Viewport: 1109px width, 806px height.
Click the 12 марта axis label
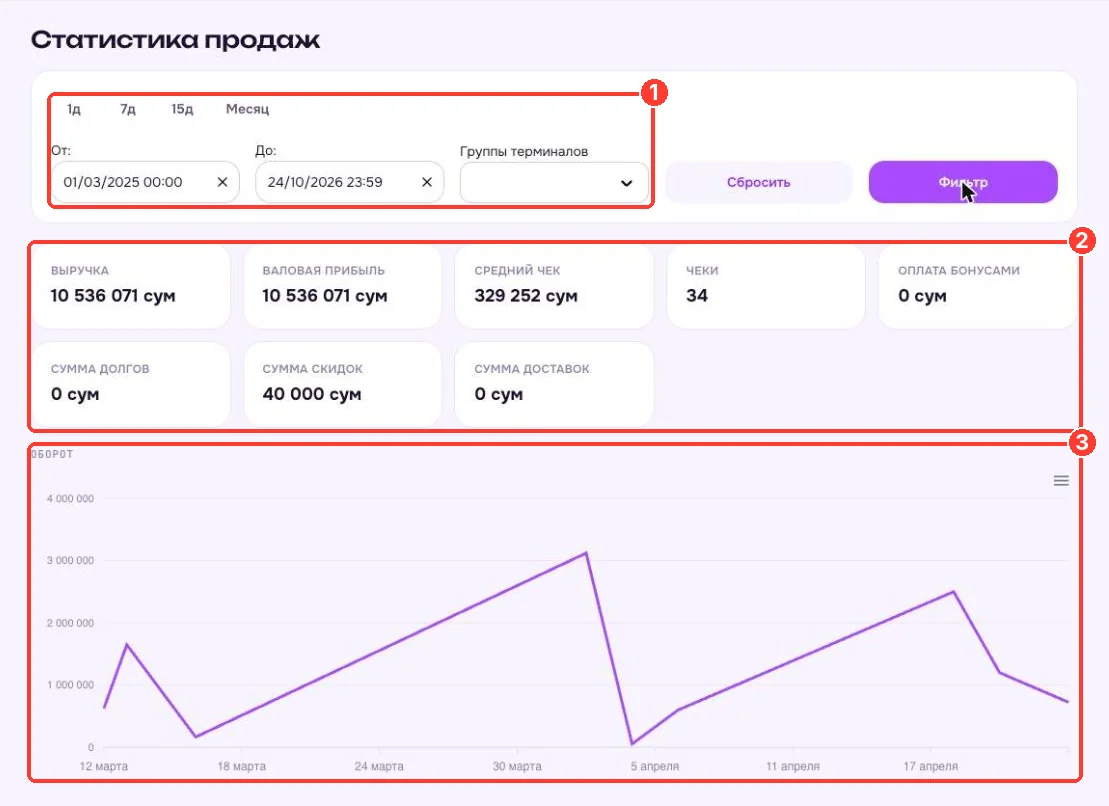pos(104,766)
